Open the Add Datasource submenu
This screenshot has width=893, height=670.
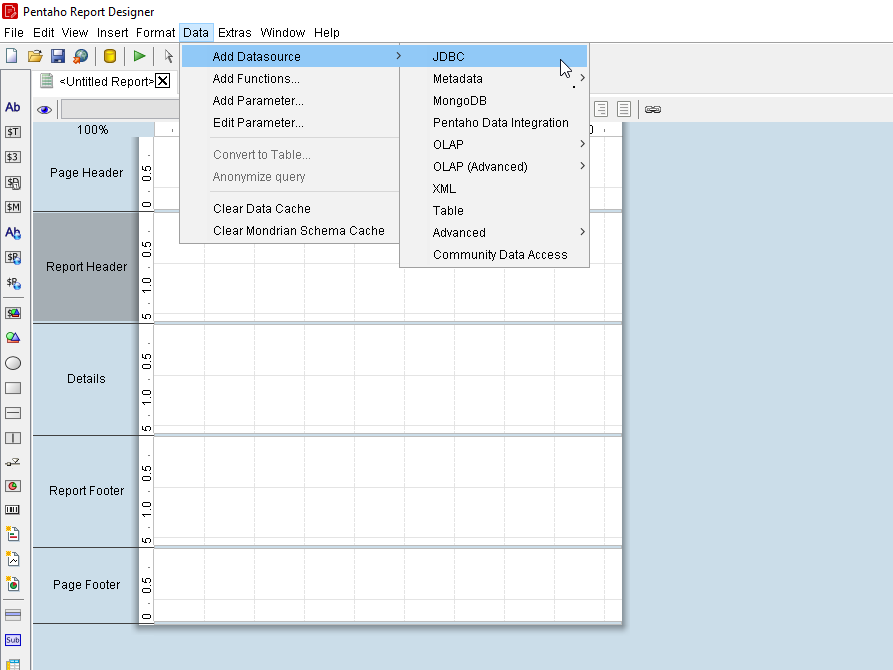pyautogui.click(x=291, y=56)
